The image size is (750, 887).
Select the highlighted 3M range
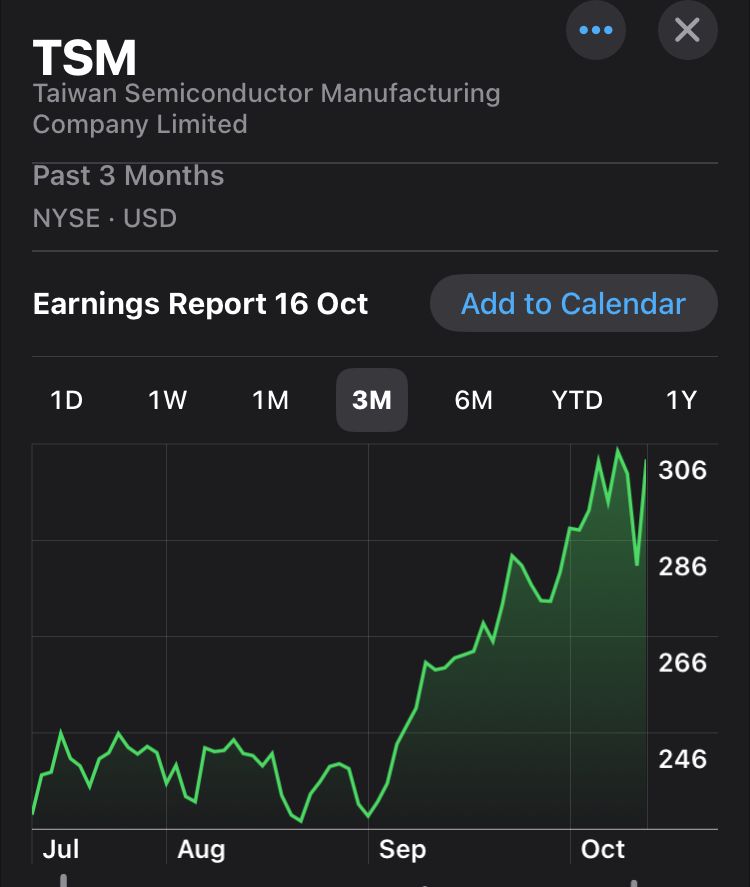pyautogui.click(x=372, y=401)
